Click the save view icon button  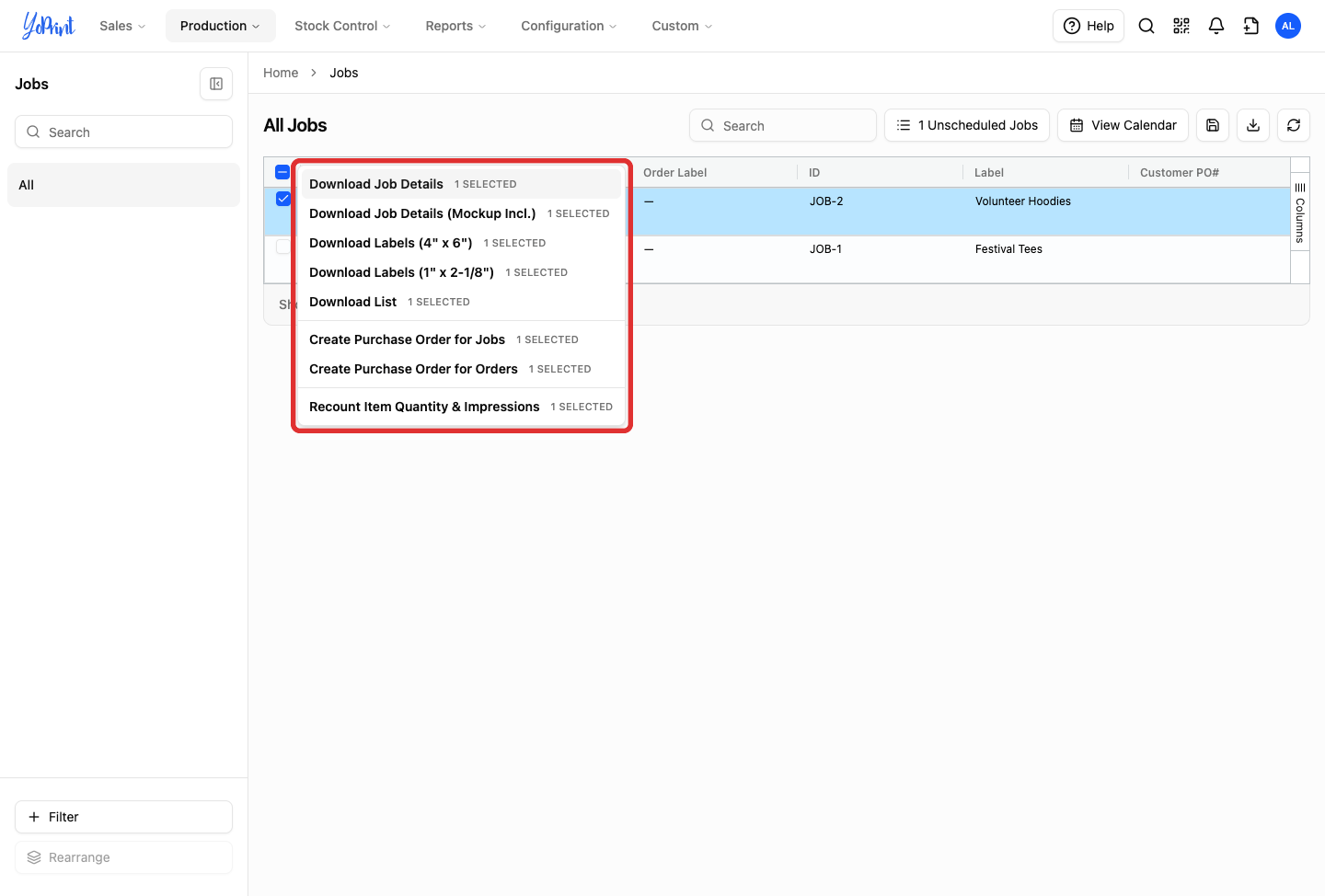point(1213,125)
